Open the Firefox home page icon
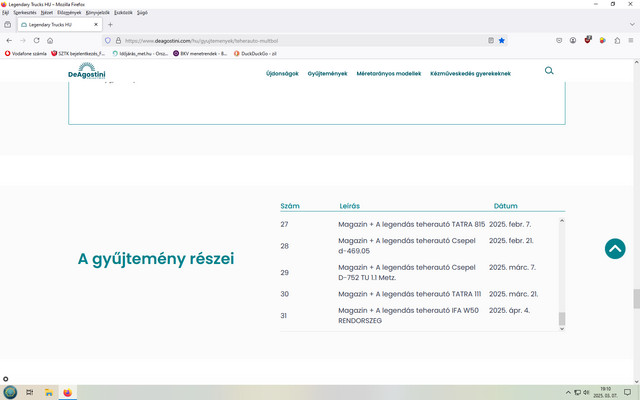The height and width of the screenshot is (400, 640). pos(50,40)
